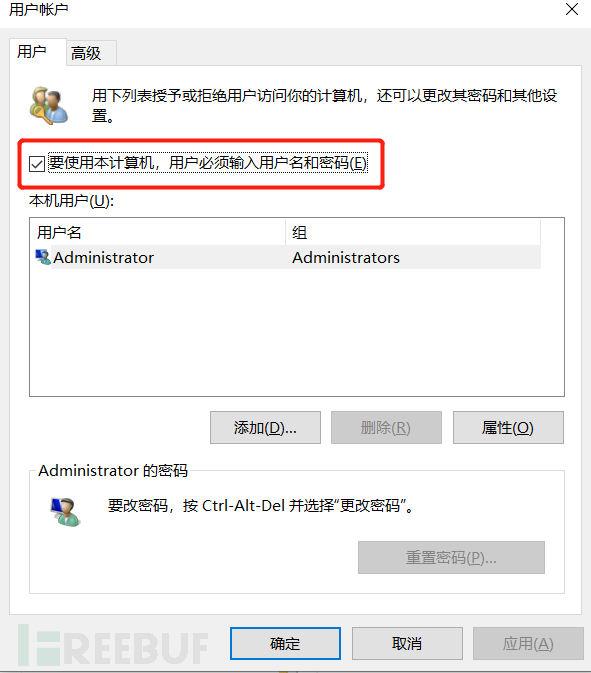Click the Administrator user icon in list
The image size is (591, 673).
point(43,258)
